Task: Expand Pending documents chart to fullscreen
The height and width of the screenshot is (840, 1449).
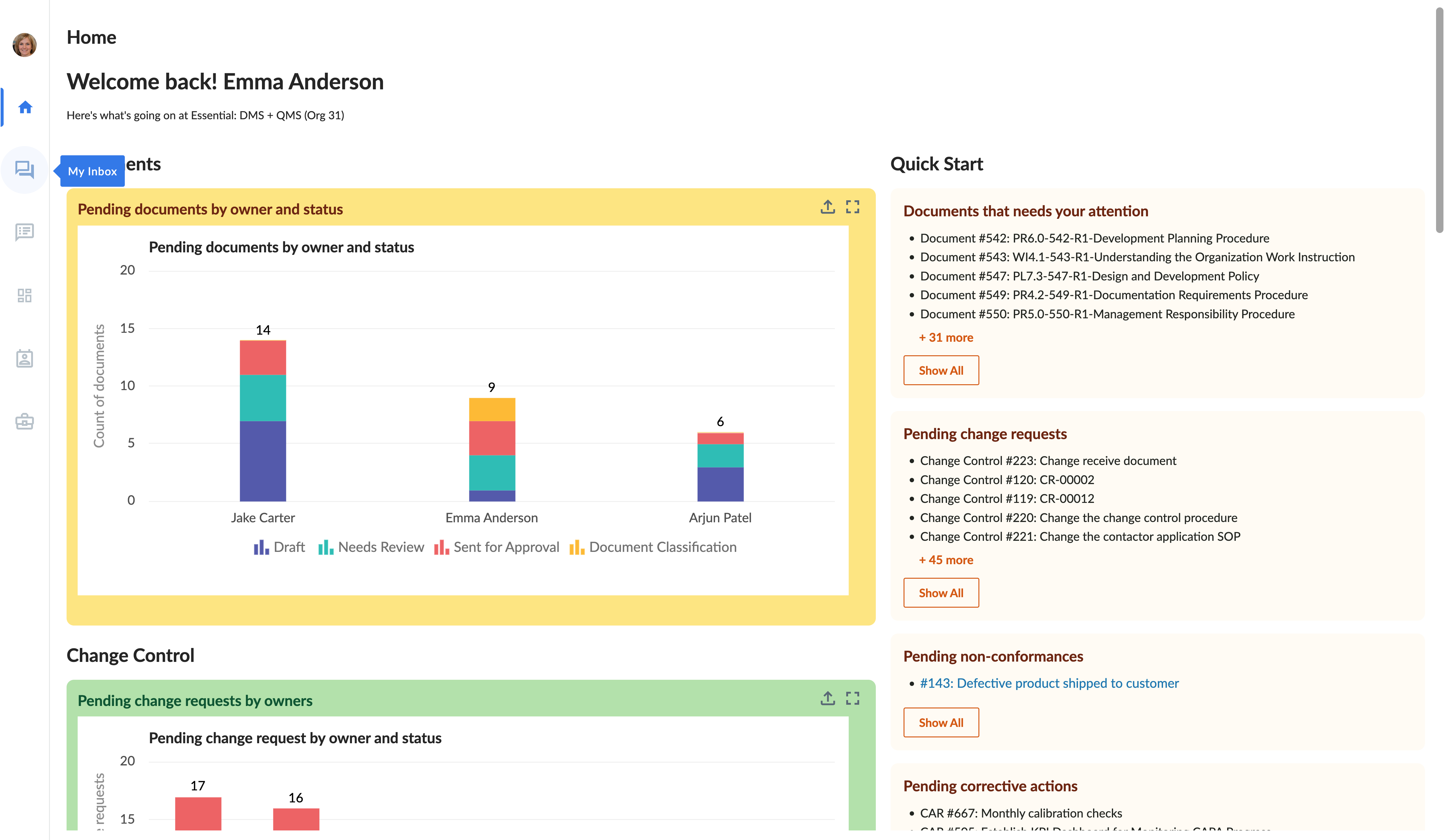Action: click(853, 207)
